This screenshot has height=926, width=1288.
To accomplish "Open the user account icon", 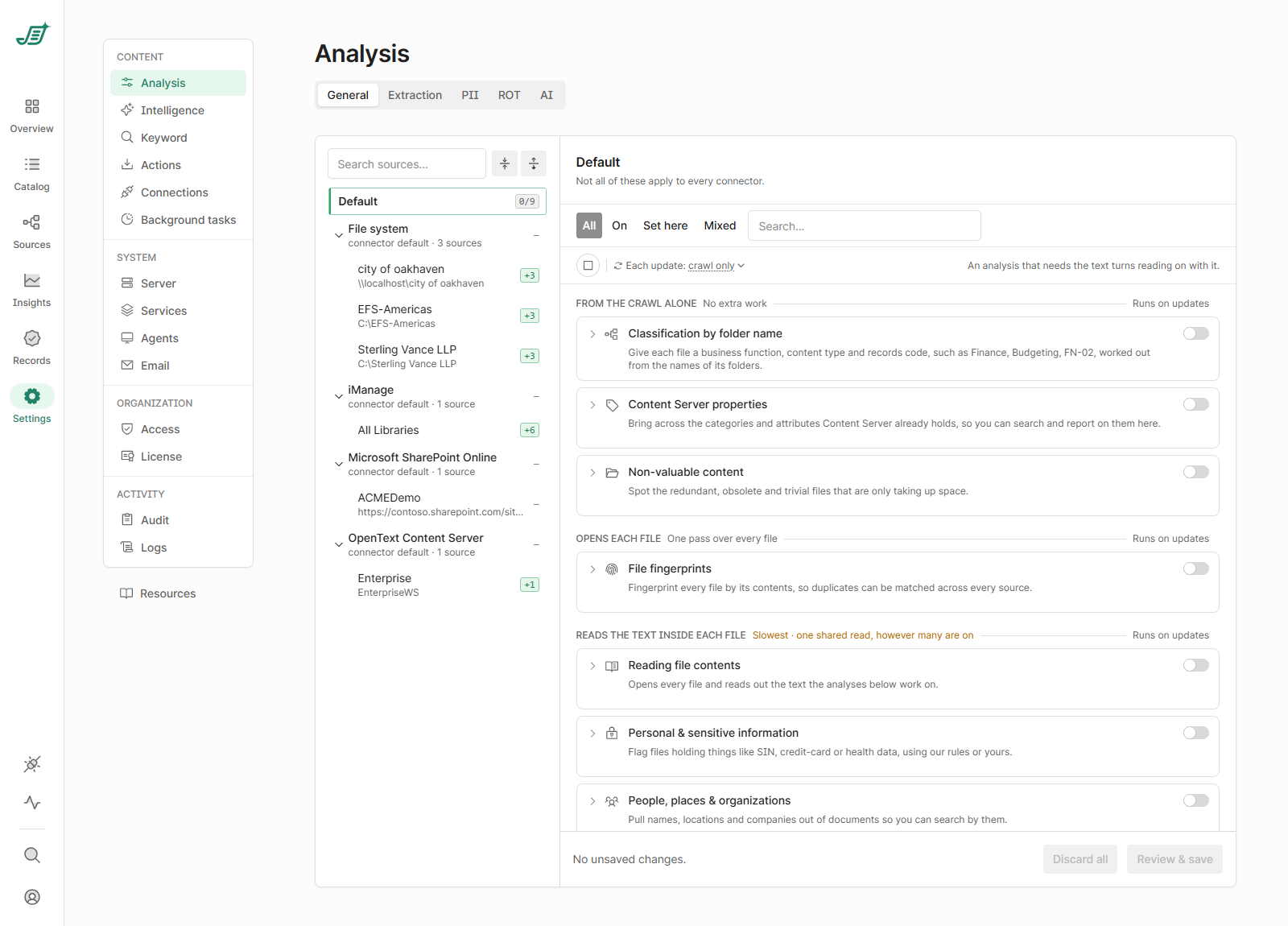I will 31,897.
